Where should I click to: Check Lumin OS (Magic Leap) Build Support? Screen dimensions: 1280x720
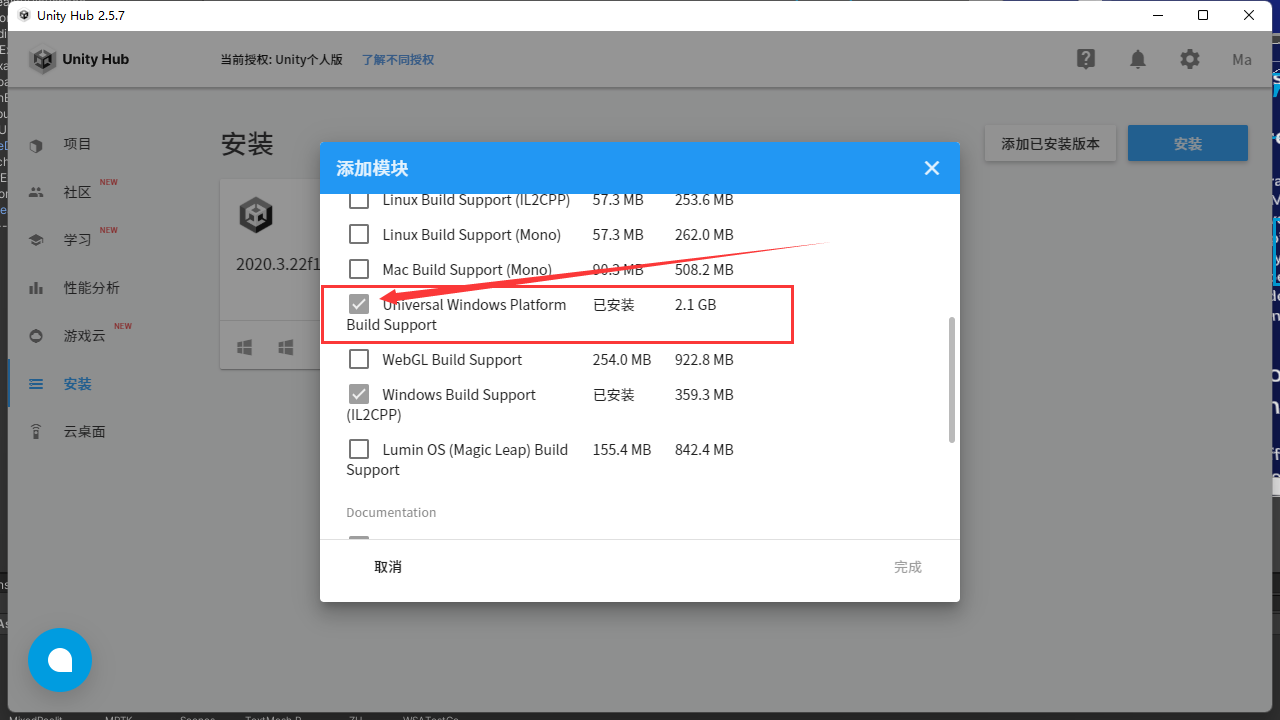coord(359,449)
